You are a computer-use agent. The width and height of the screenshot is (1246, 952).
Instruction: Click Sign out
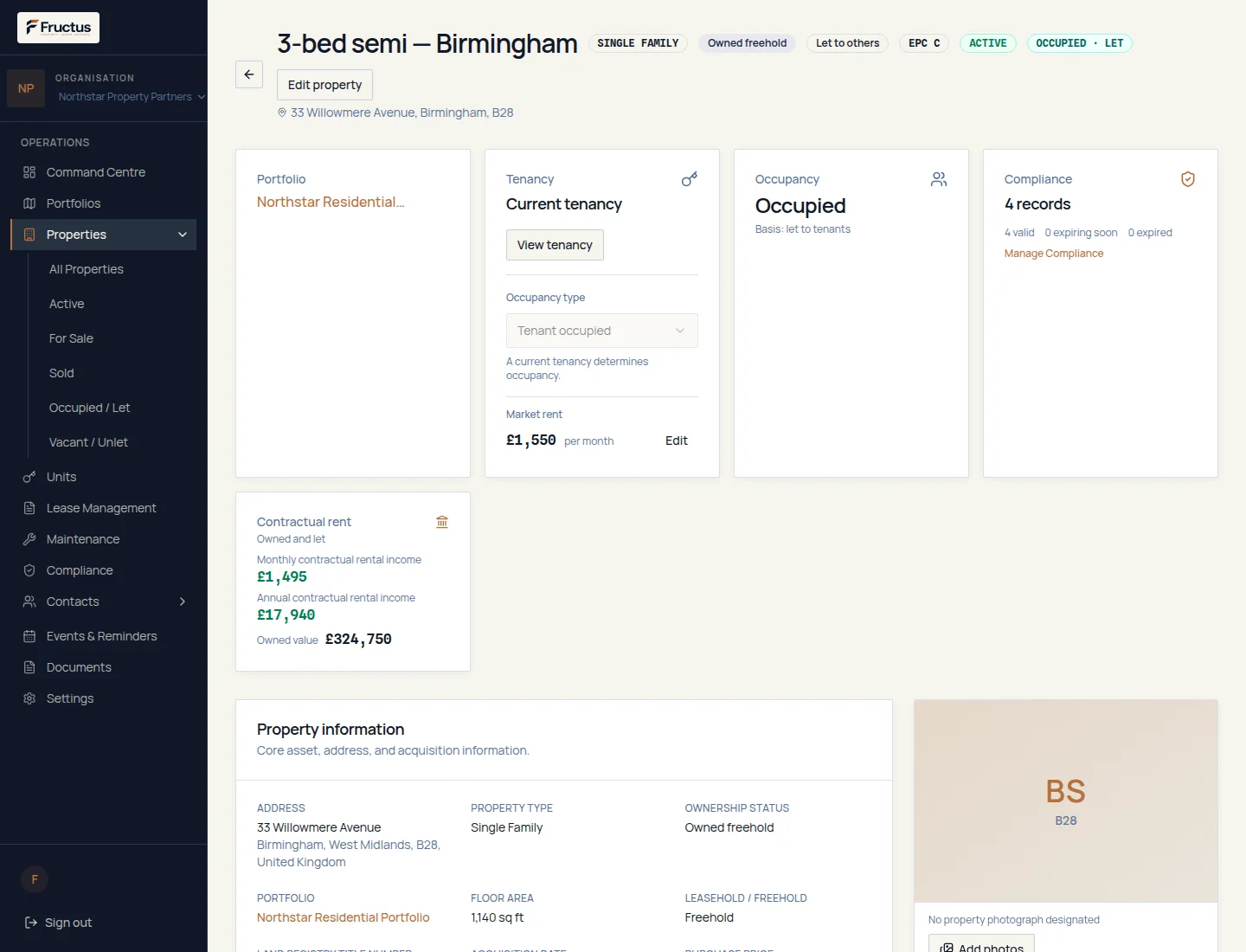coord(58,923)
